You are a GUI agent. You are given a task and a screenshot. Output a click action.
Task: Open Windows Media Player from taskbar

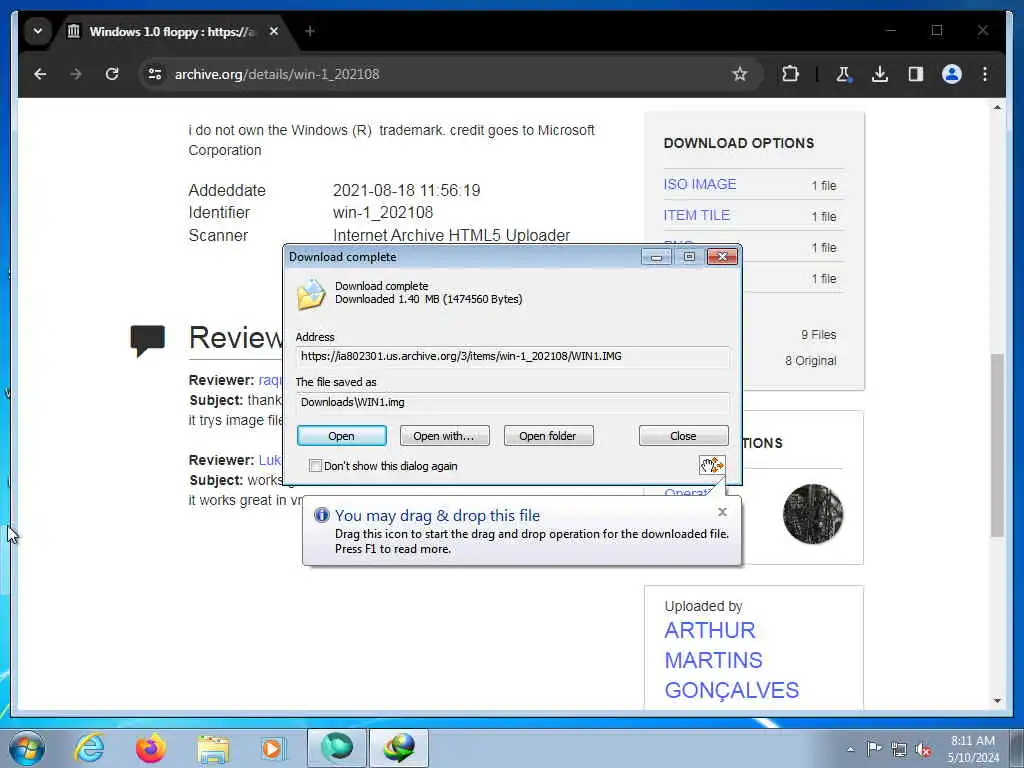[273, 748]
